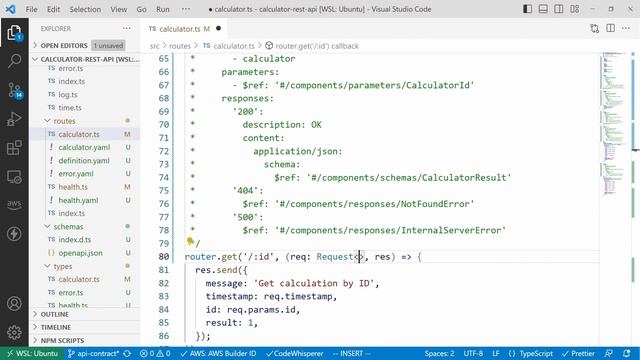Open the Edit menu
Screen dimensions: 640x360
click(53, 9)
